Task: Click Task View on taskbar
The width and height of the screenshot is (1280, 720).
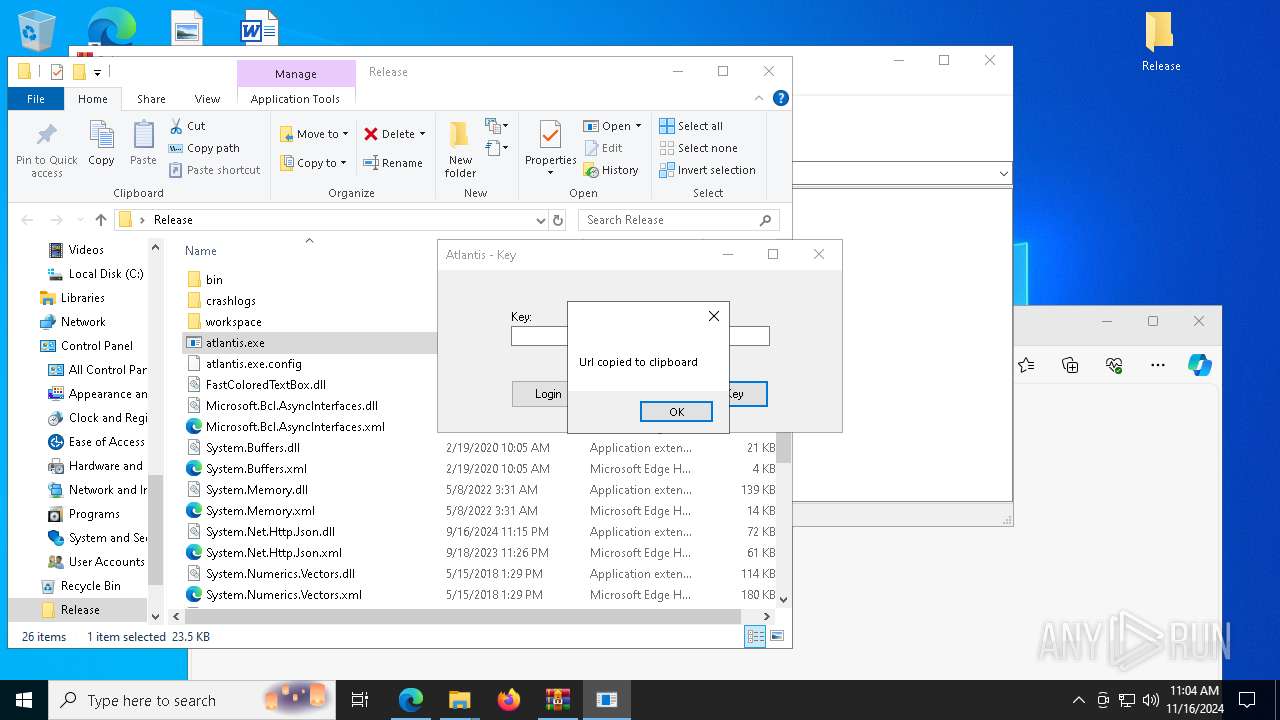Action: [360, 700]
